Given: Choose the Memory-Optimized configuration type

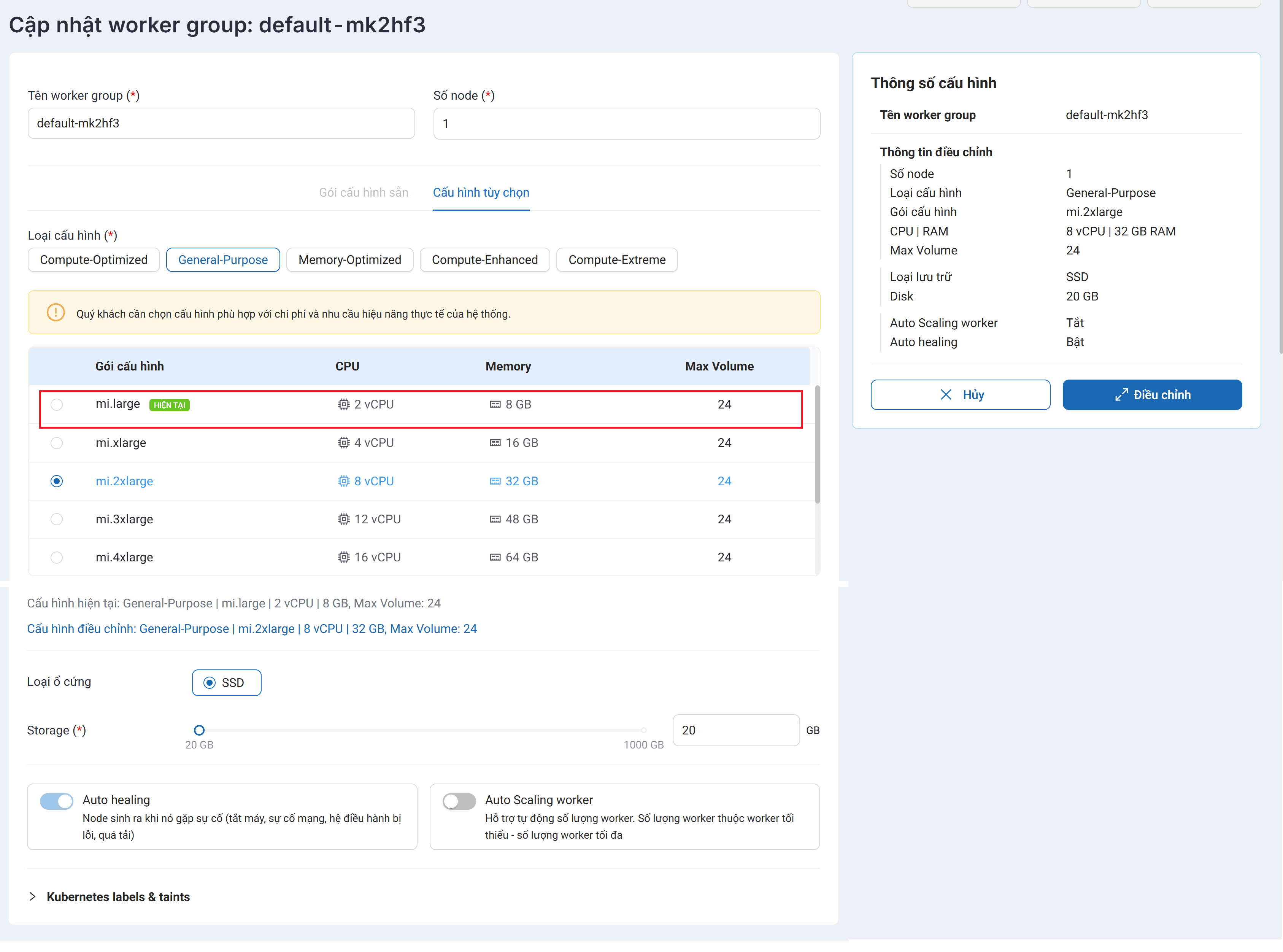Looking at the screenshot, I should 350,260.
